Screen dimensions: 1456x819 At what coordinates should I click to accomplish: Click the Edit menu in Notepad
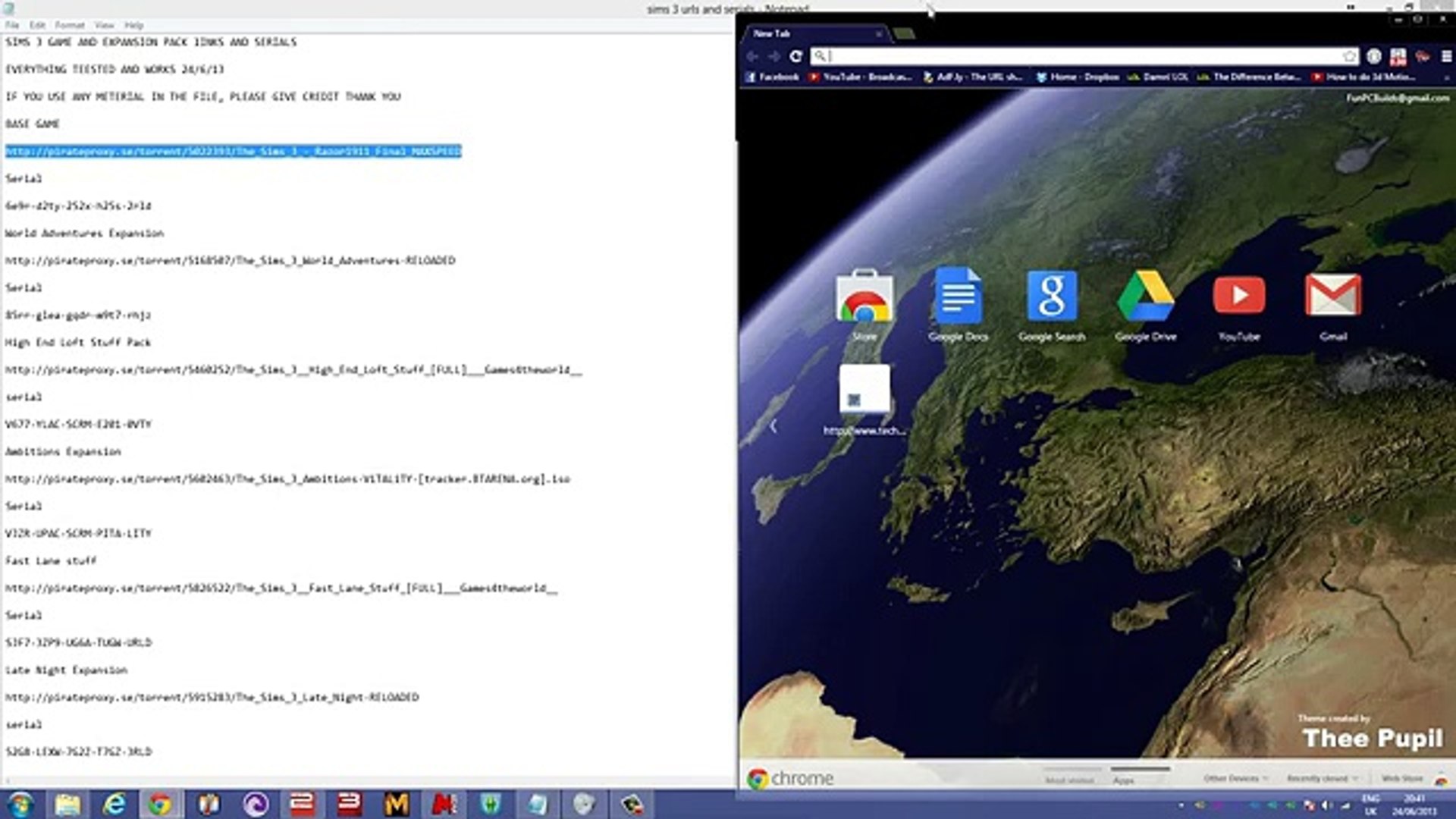tap(38, 24)
